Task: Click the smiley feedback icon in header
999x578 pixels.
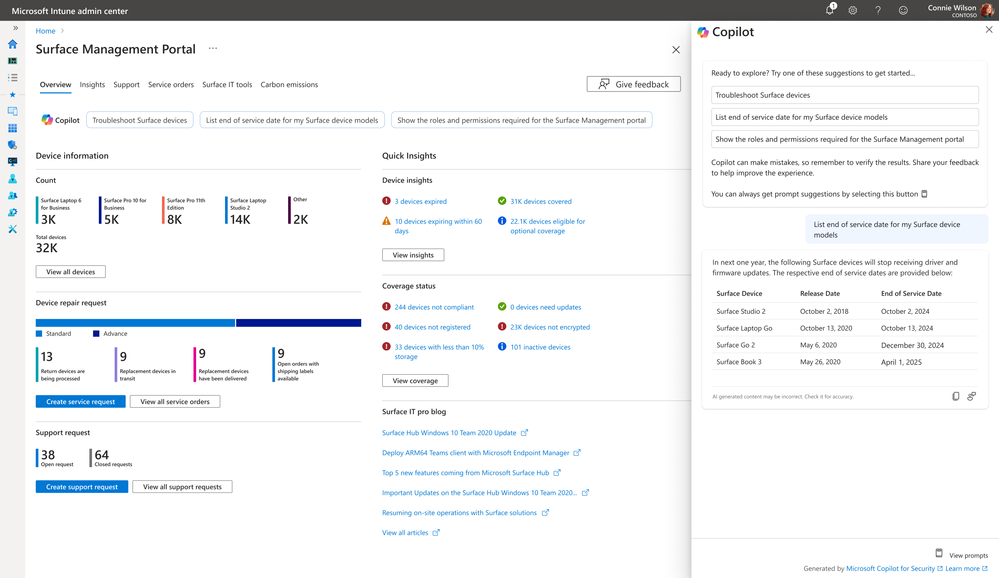Action: [x=903, y=10]
